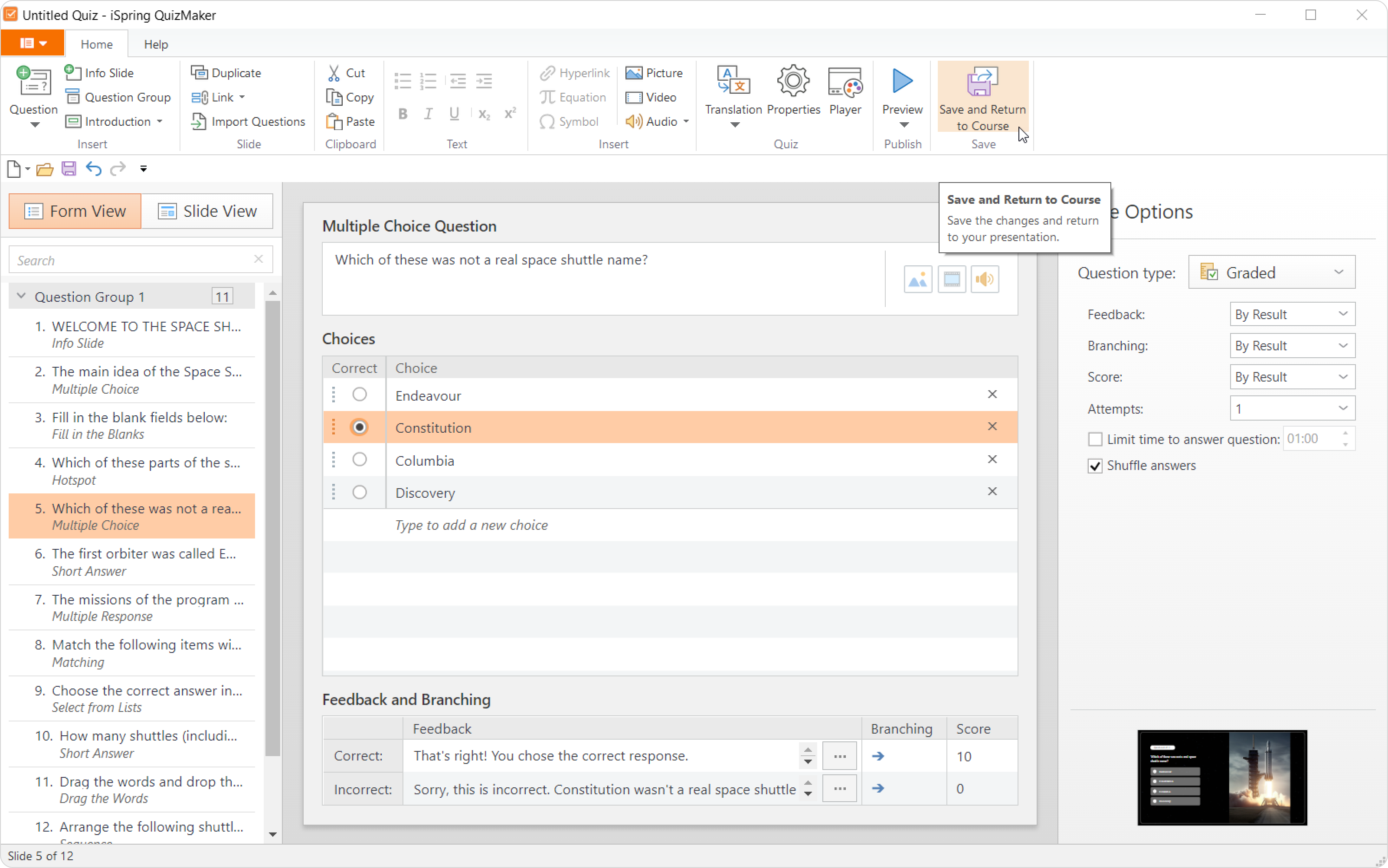Screen dimensions: 1388x868
Task: Click the question list vertical scrollbar
Action: pos(273,528)
